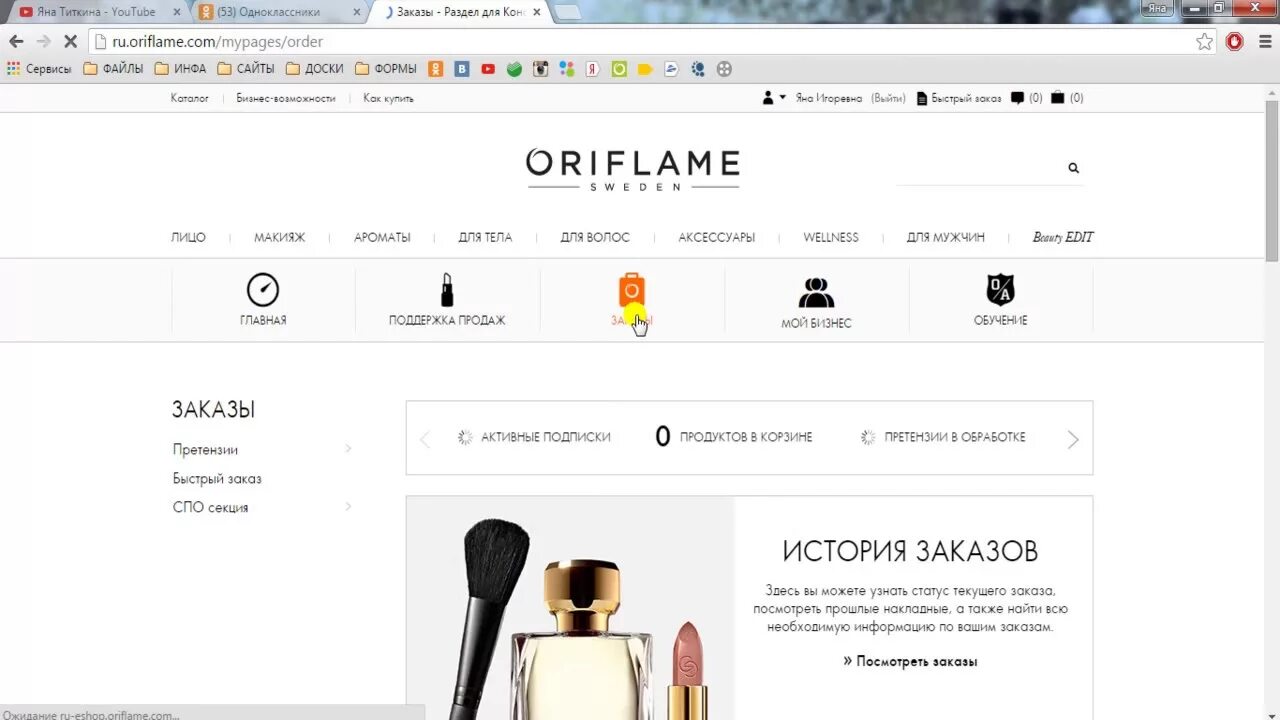Screen dimensions: 1280x720
Task: Click the page vertical scrollbar thumb
Action: [1272, 180]
